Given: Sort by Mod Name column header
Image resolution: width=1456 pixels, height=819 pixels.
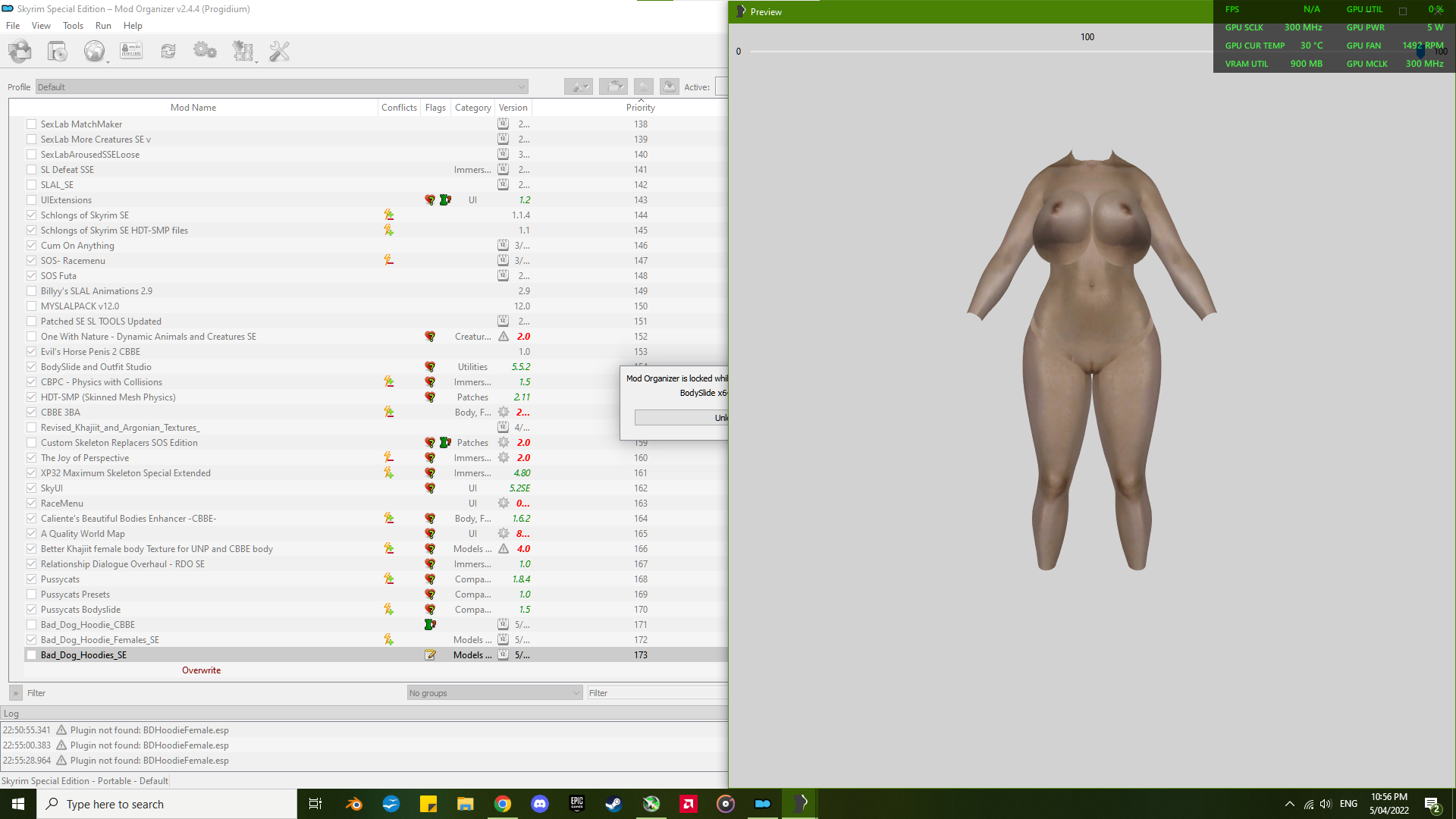Looking at the screenshot, I should click(x=193, y=108).
